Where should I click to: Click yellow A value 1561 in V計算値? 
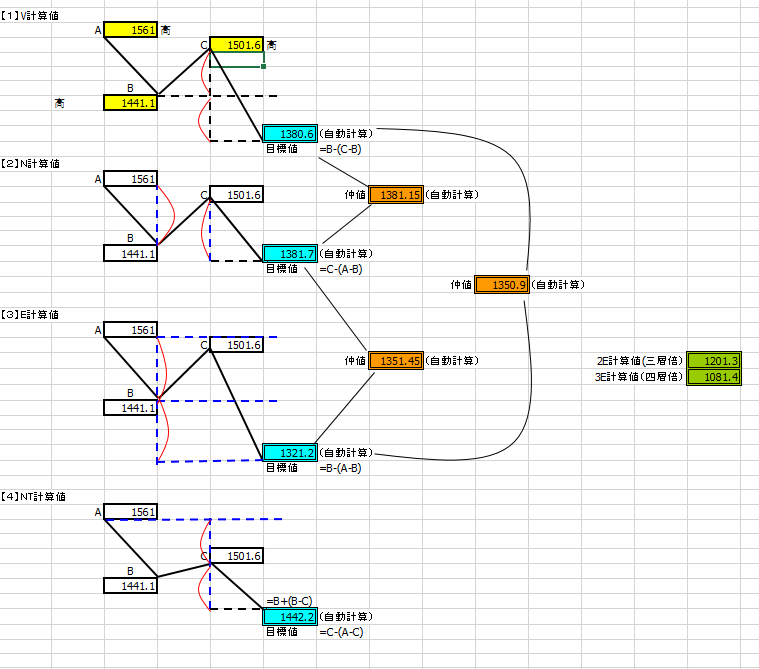130,30
